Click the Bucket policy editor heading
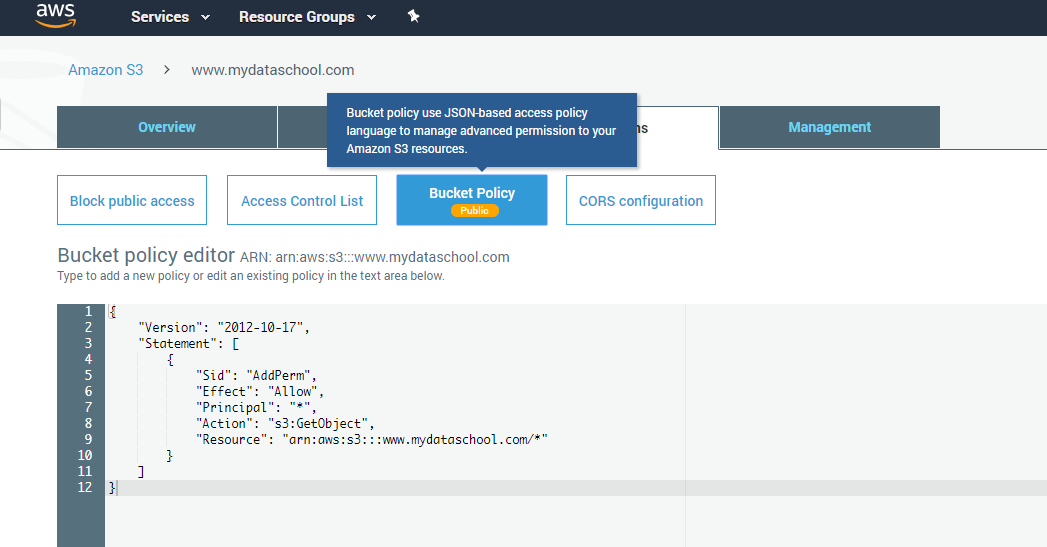The height and width of the screenshot is (547, 1047). pos(146,255)
